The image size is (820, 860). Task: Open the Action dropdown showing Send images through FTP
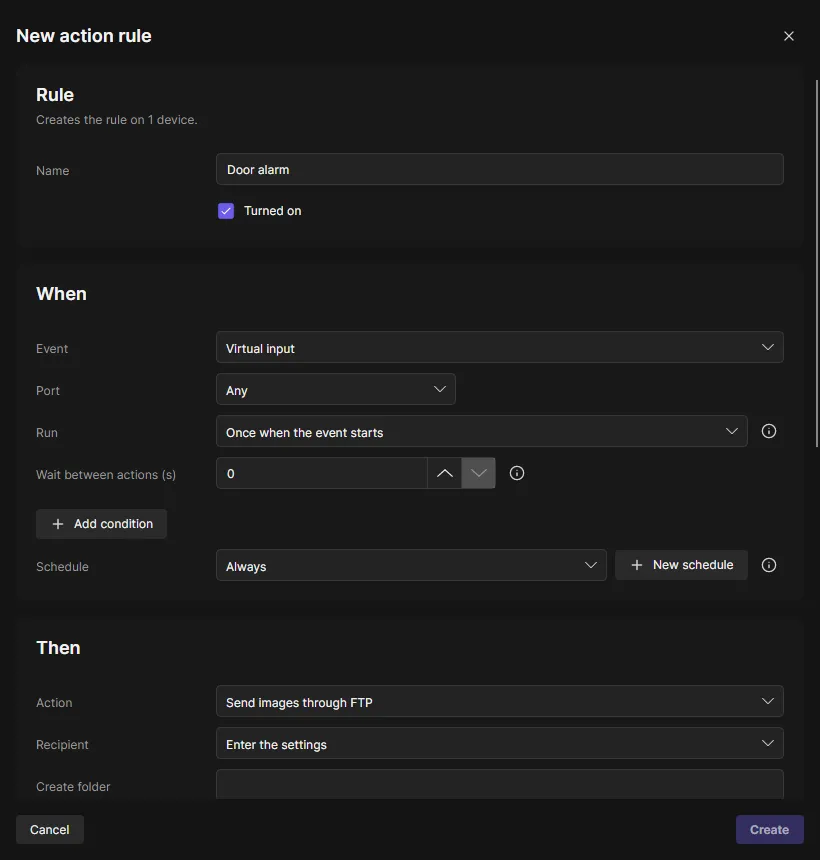coord(500,701)
